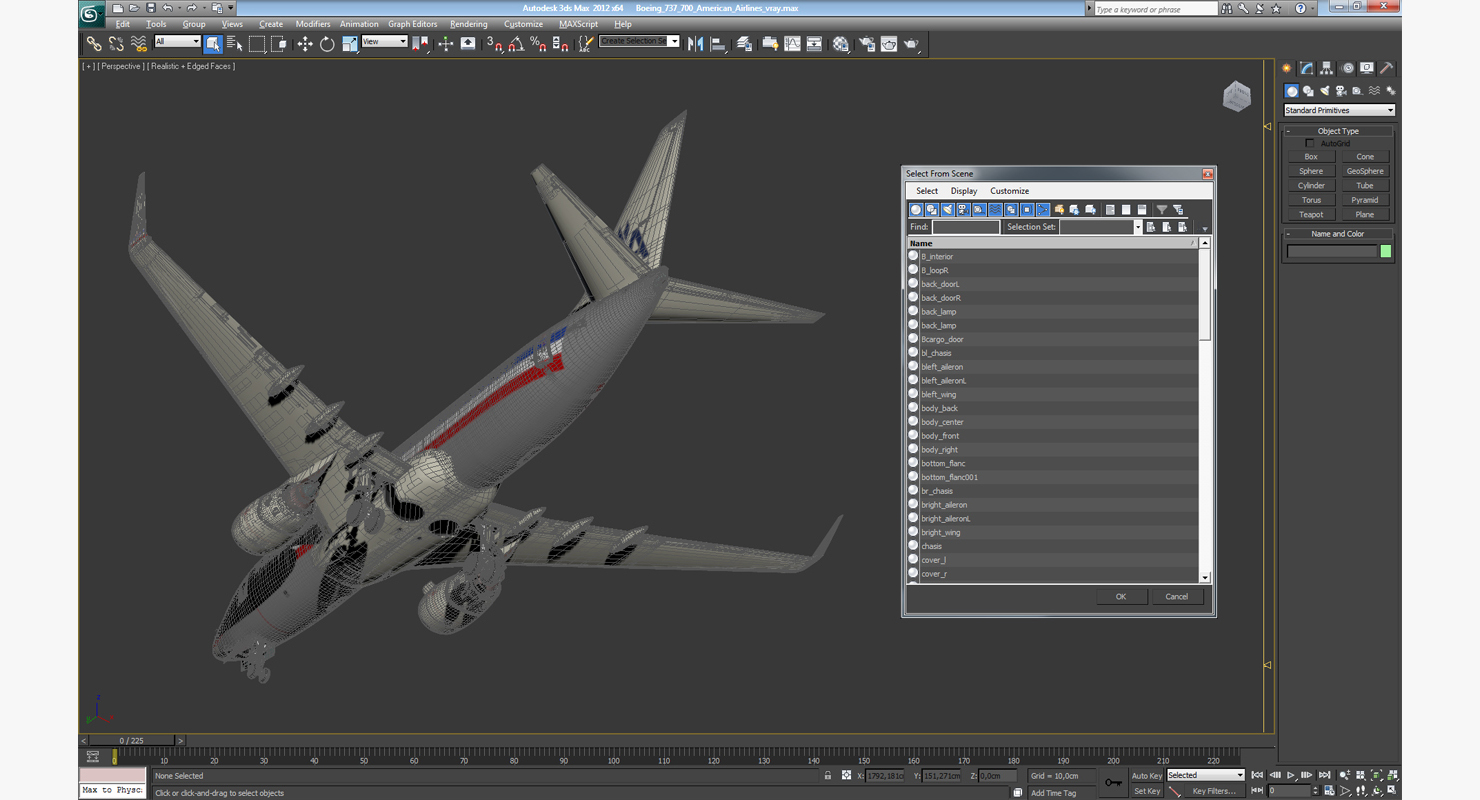Viewport: 1480px width, 800px height.
Task: Click the Auto Key button
Action: pyautogui.click(x=1146, y=775)
